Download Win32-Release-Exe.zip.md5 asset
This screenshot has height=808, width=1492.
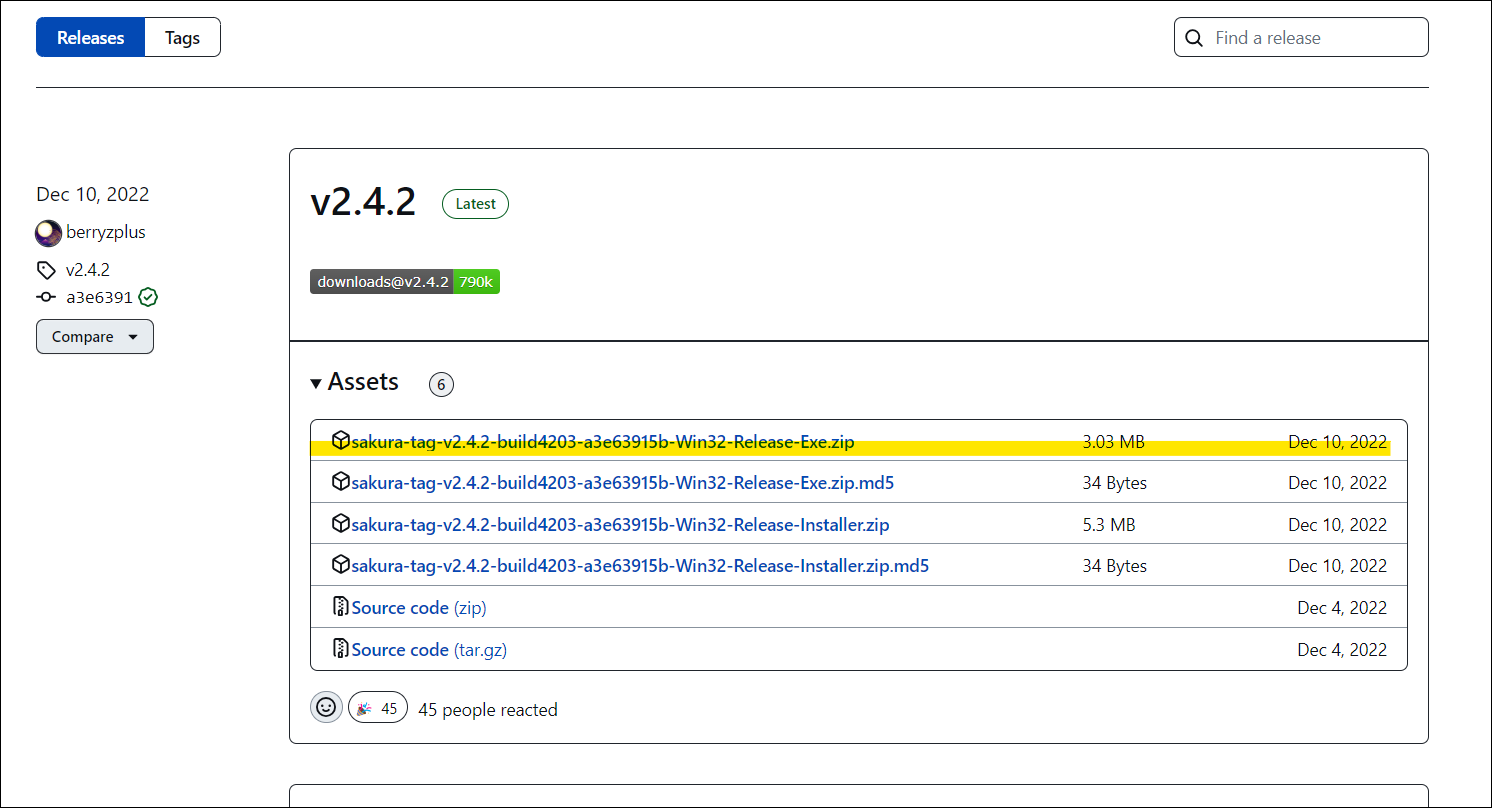point(623,483)
